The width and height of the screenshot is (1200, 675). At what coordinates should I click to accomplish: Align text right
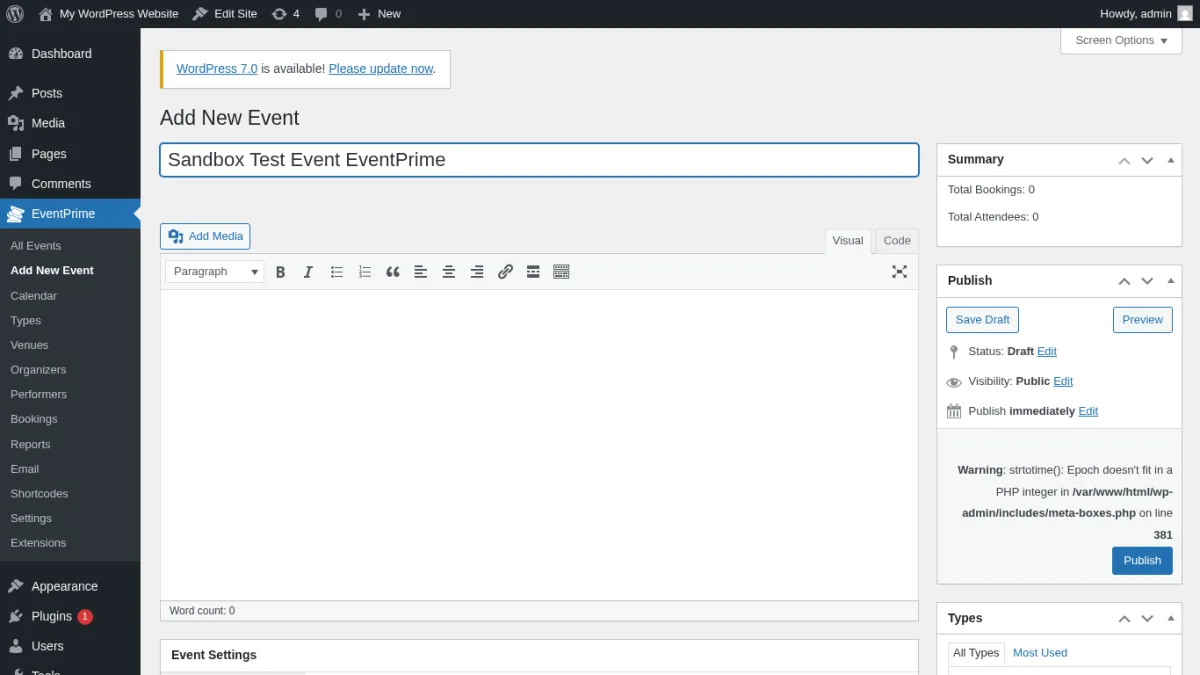(x=477, y=272)
